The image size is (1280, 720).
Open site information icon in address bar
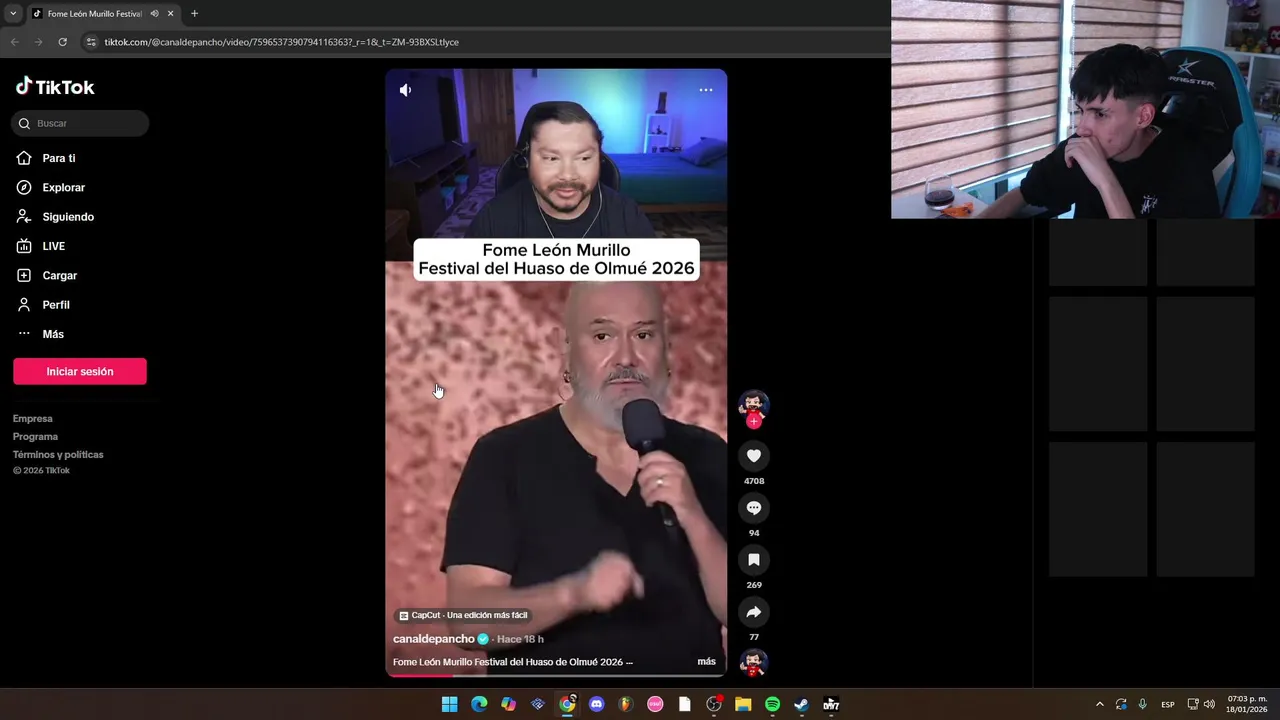pyautogui.click(x=91, y=42)
